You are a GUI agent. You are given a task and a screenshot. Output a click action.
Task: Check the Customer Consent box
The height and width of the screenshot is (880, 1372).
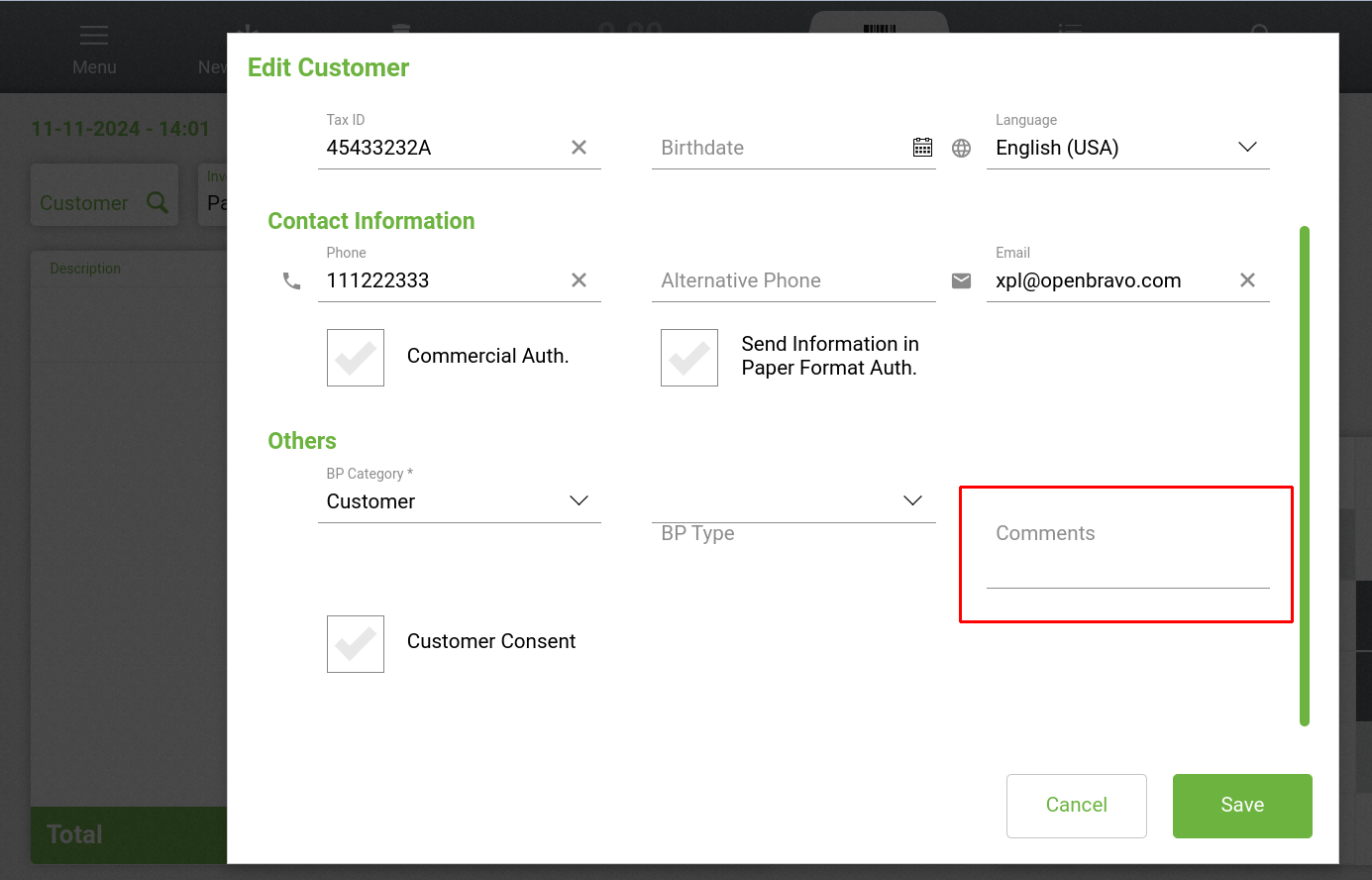click(x=356, y=644)
